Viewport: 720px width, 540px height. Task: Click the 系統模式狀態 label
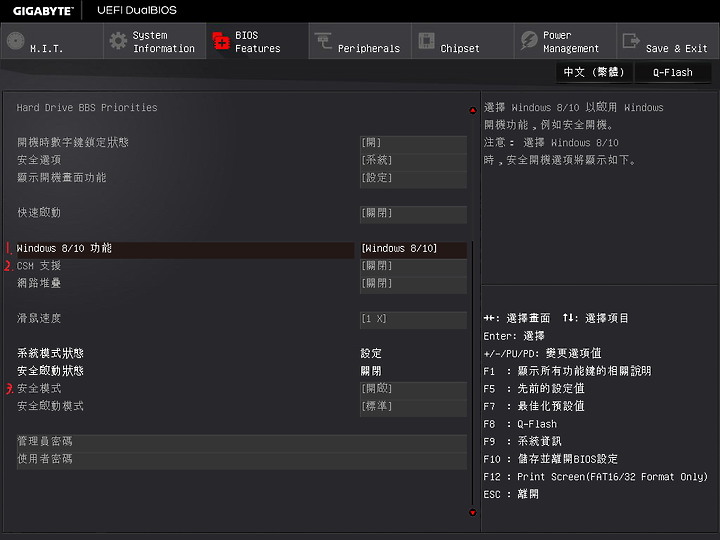tap(50, 354)
